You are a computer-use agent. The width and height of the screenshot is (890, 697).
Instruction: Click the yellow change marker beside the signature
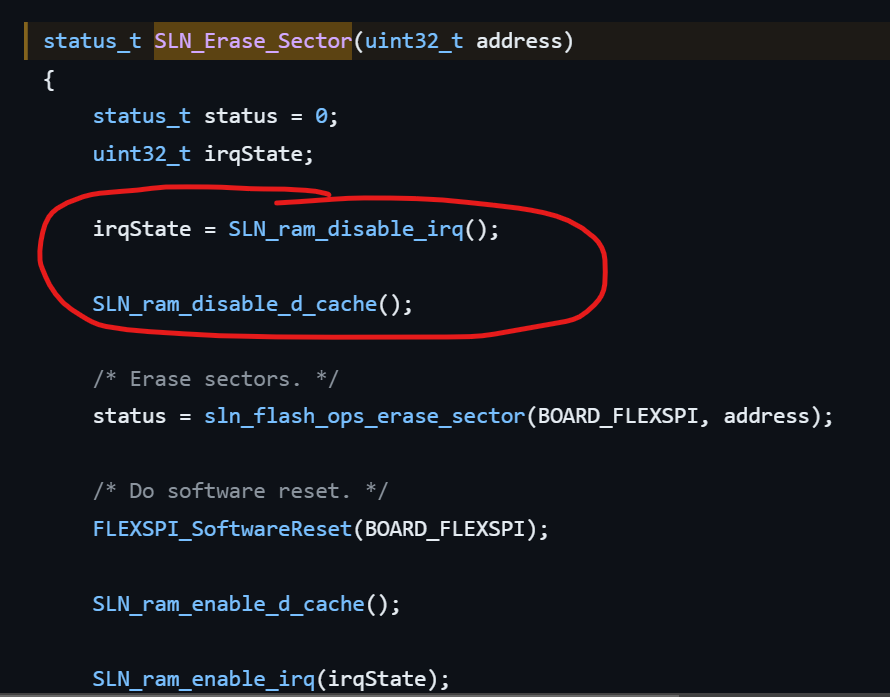[x=29, y=41]
